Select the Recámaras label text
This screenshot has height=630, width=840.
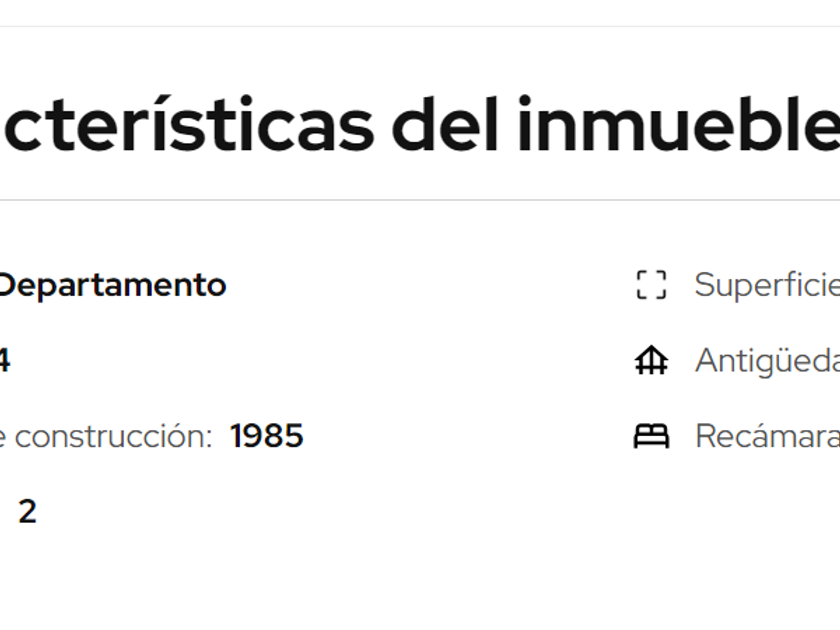coord(766,436)
